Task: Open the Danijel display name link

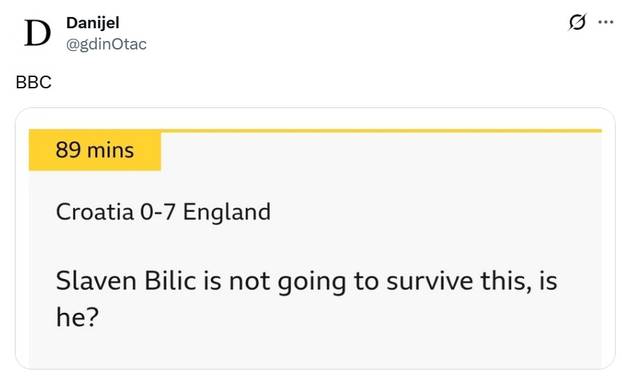Action: click(92, 23)
